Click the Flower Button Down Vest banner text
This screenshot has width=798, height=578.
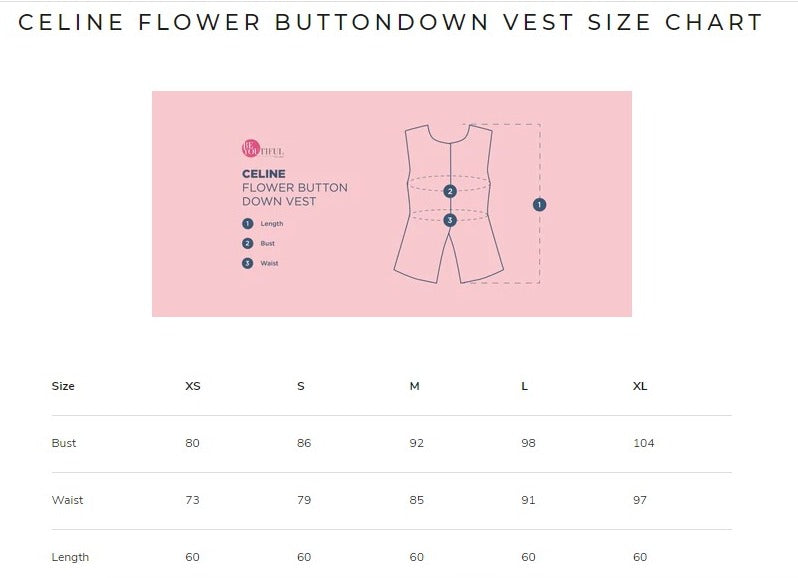(x=294, y=194)
